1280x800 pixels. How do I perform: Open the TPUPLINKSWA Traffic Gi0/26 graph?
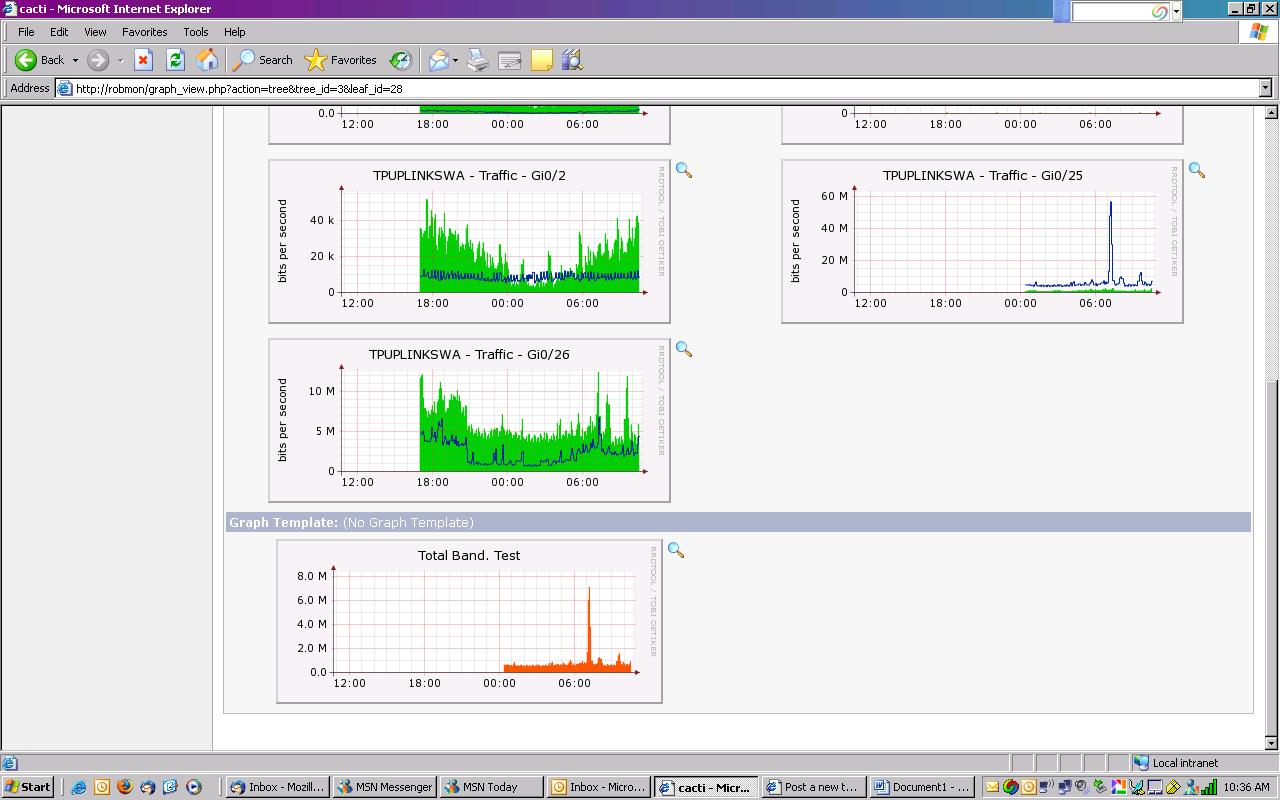pos(469,420)
